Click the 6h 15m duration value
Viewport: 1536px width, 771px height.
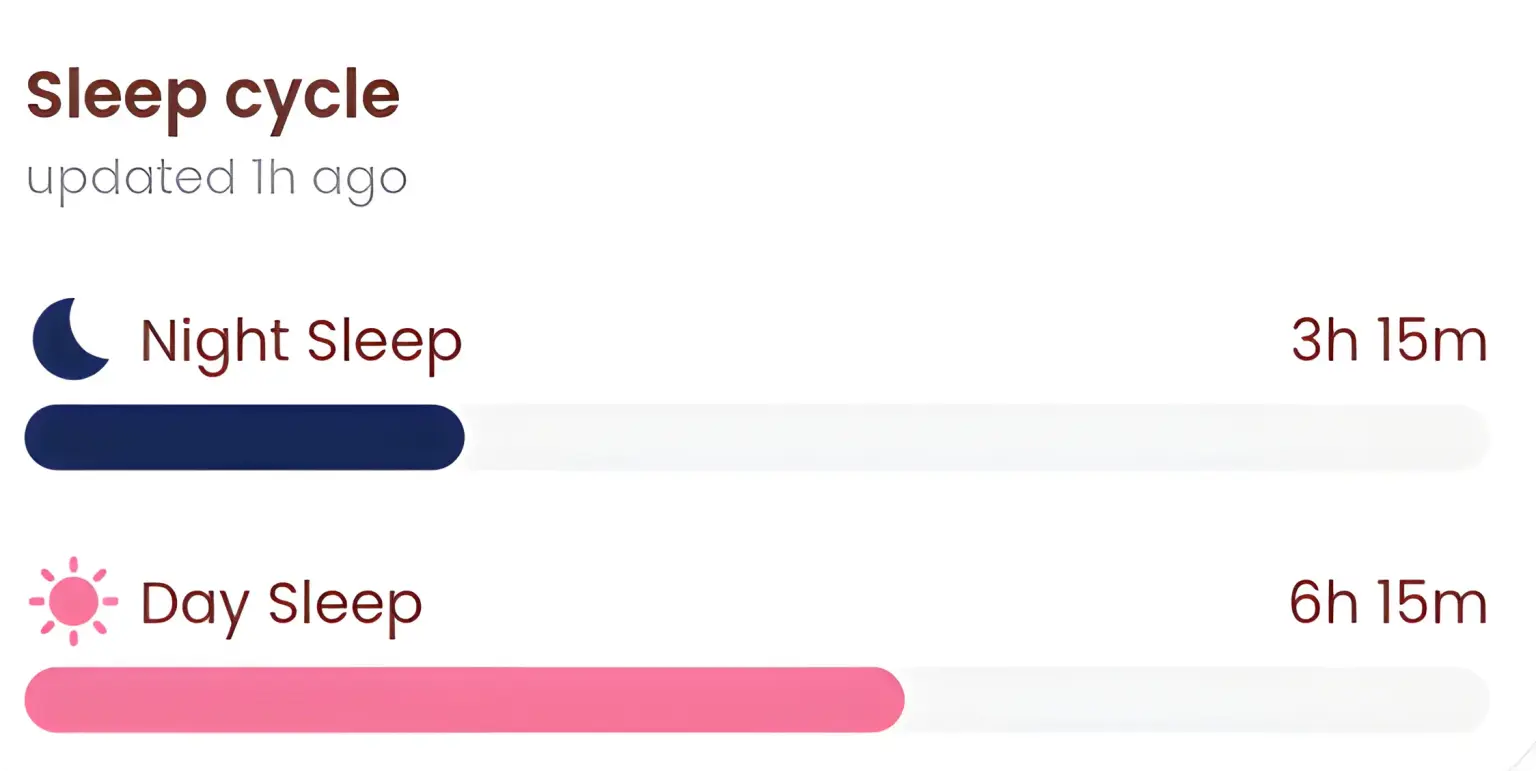[x=1388, y=602]
